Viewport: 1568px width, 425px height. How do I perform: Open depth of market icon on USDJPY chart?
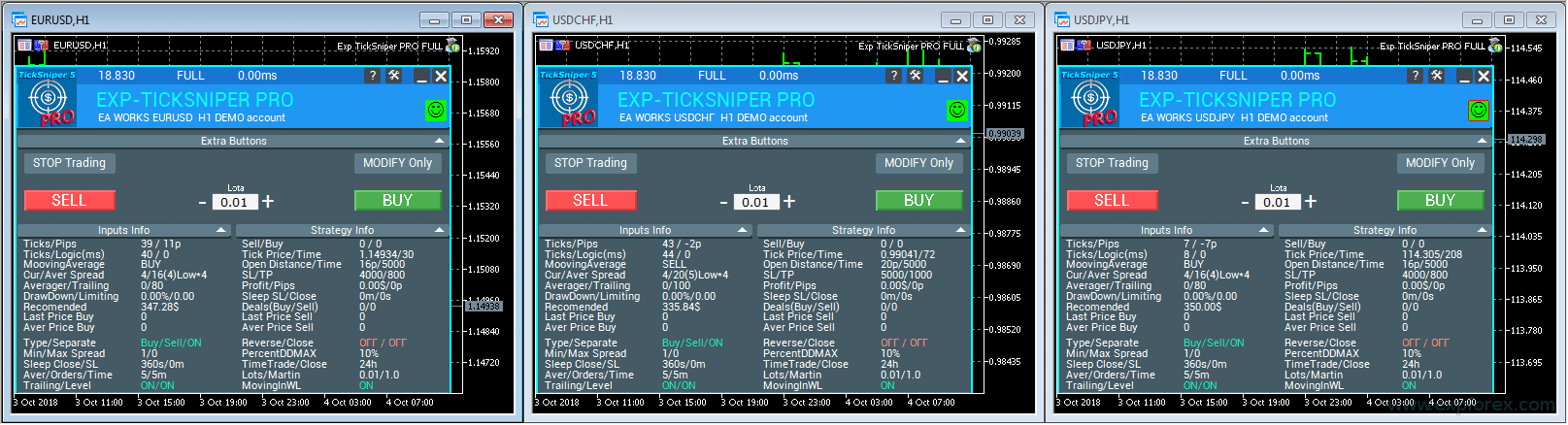point(1084,46)
